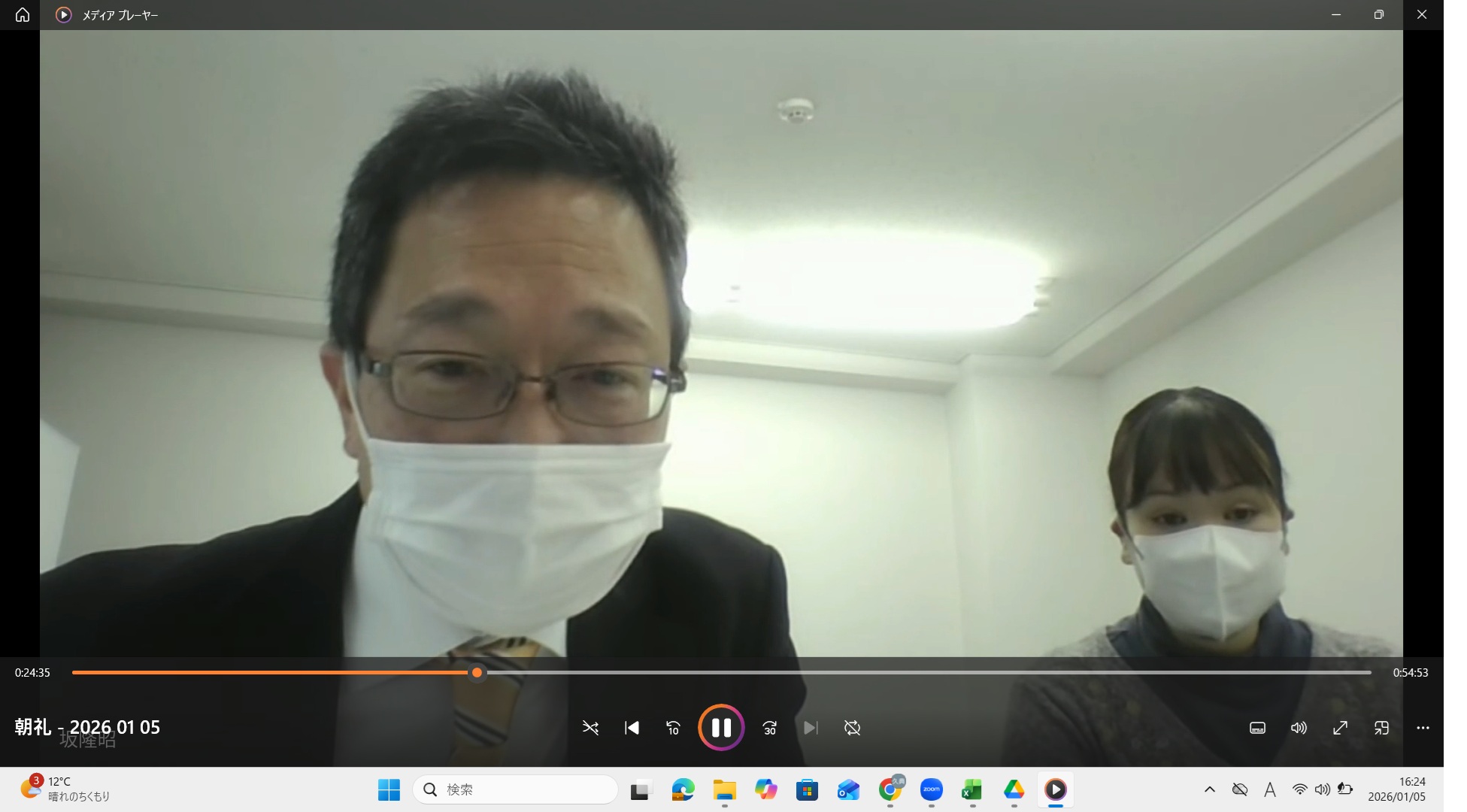Open Windows Start menu
Screen dimensions: 1467x812
389,789
